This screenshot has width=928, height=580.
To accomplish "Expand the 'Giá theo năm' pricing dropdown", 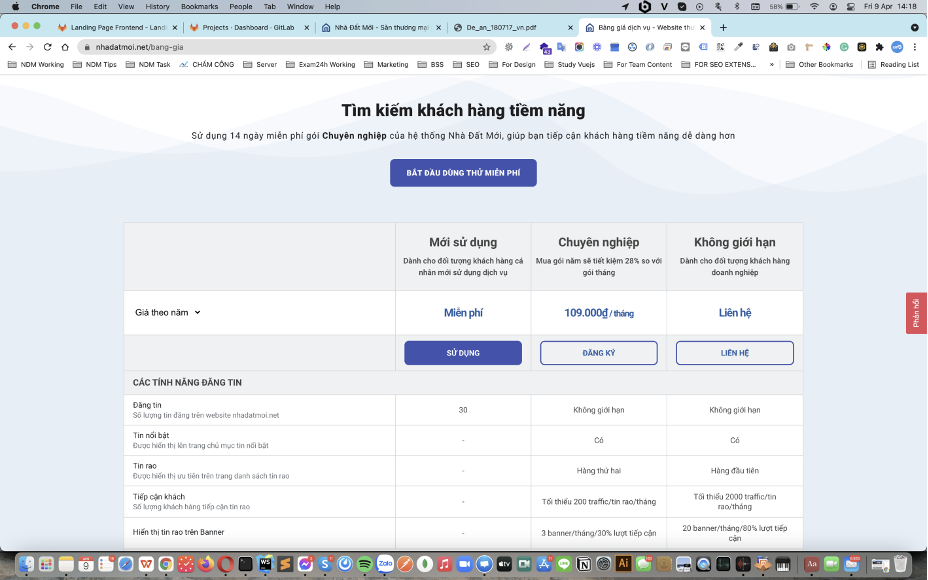I will [x=167, y=312].
